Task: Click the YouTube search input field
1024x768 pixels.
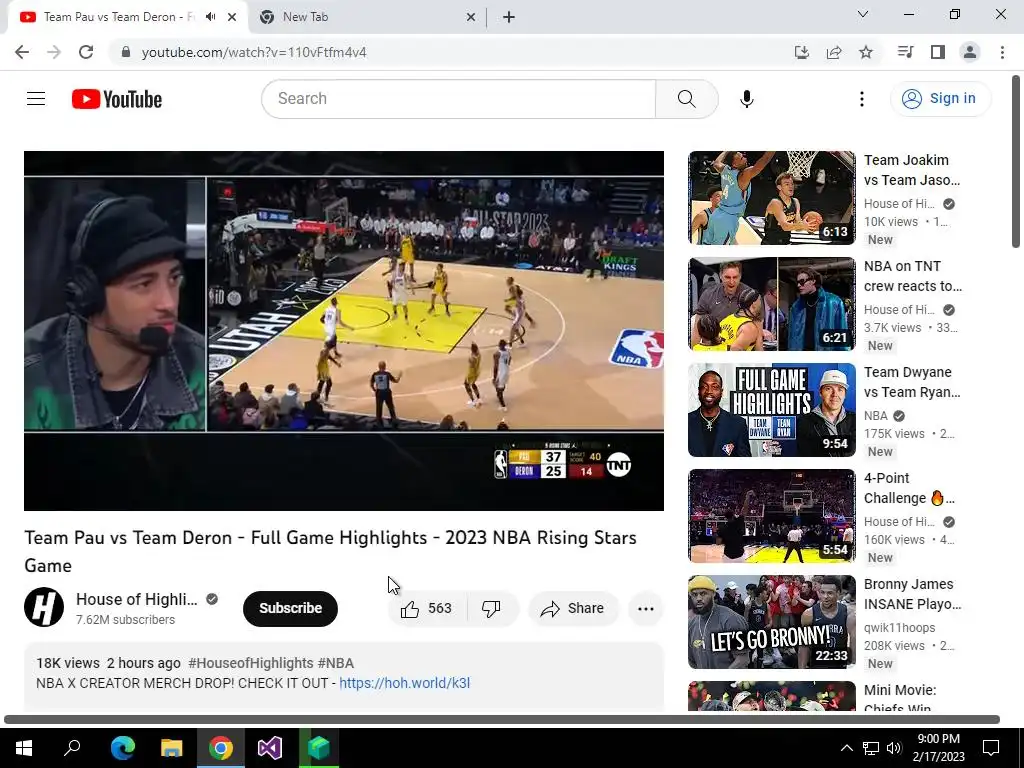Action: [458, 99]
